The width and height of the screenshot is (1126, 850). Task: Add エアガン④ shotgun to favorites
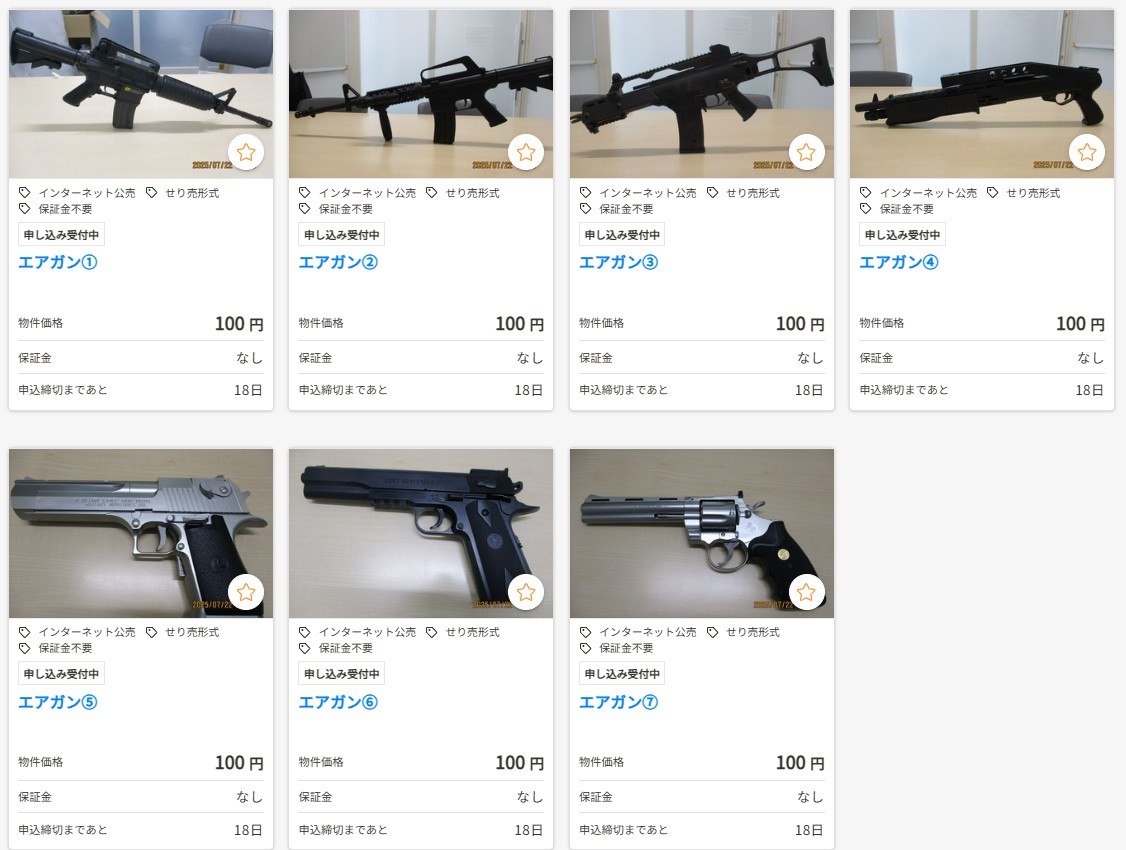[x=1087, y=152]
